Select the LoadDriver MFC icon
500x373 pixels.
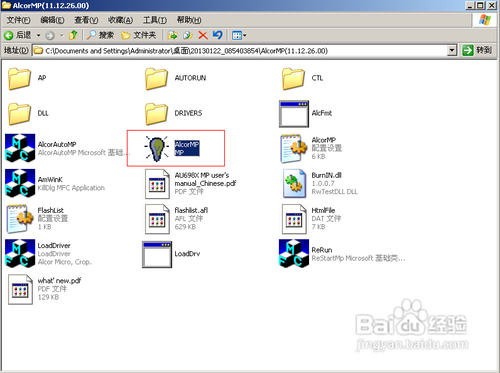tap(20, 253)
